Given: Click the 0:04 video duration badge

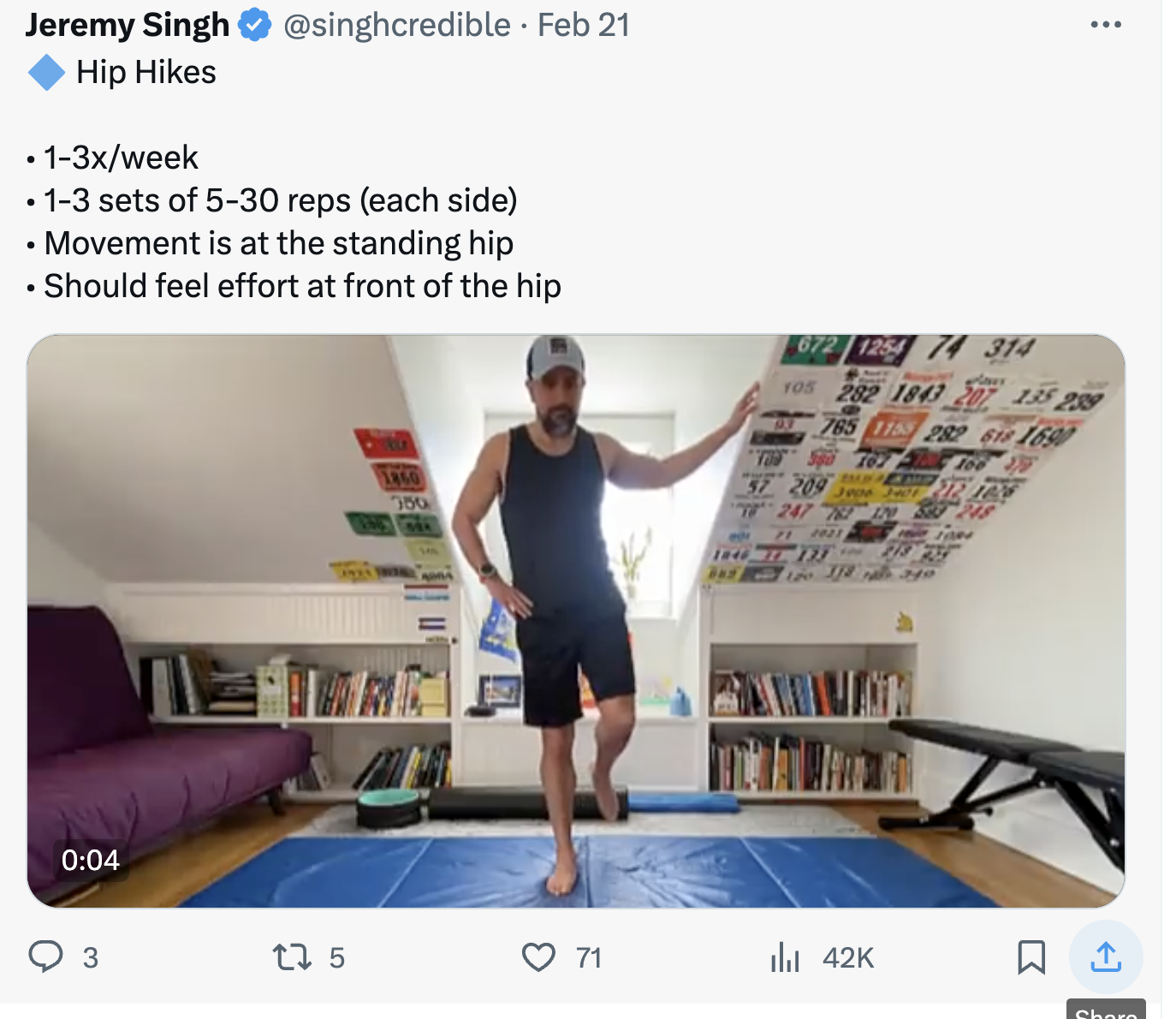Looking at the screenshot, I should coord(91,860).
